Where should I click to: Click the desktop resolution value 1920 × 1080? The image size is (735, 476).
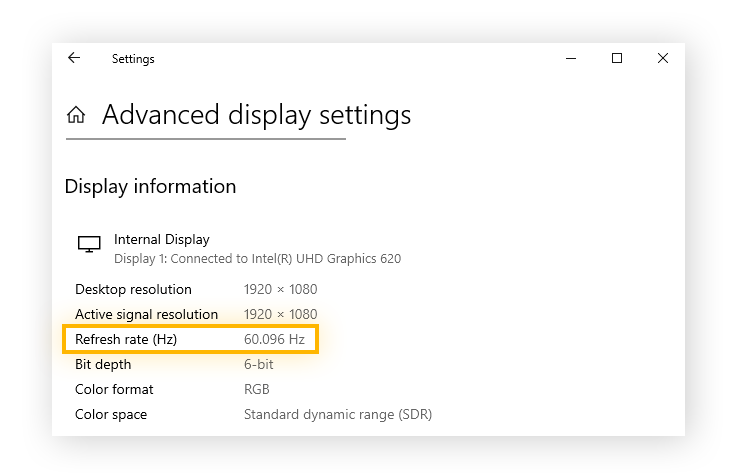[x=280, y=289]
